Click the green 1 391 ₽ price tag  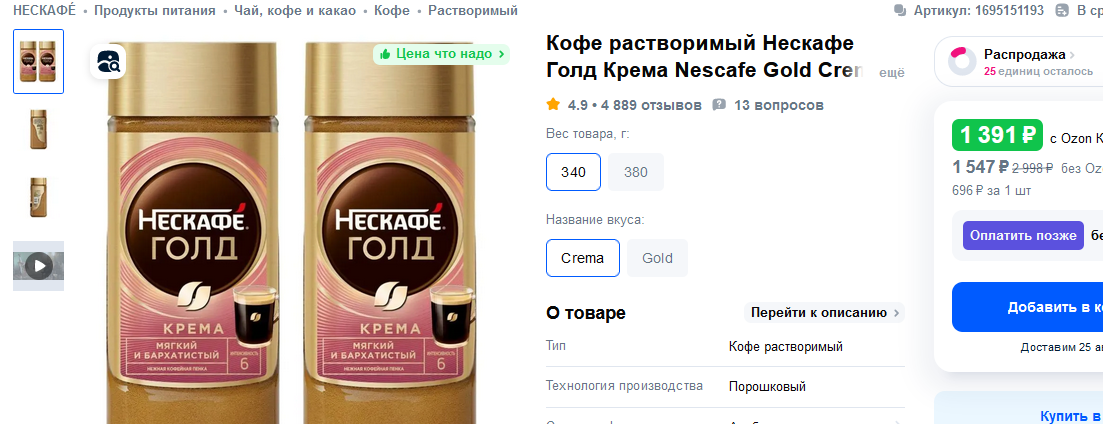[x=997, y=135]
